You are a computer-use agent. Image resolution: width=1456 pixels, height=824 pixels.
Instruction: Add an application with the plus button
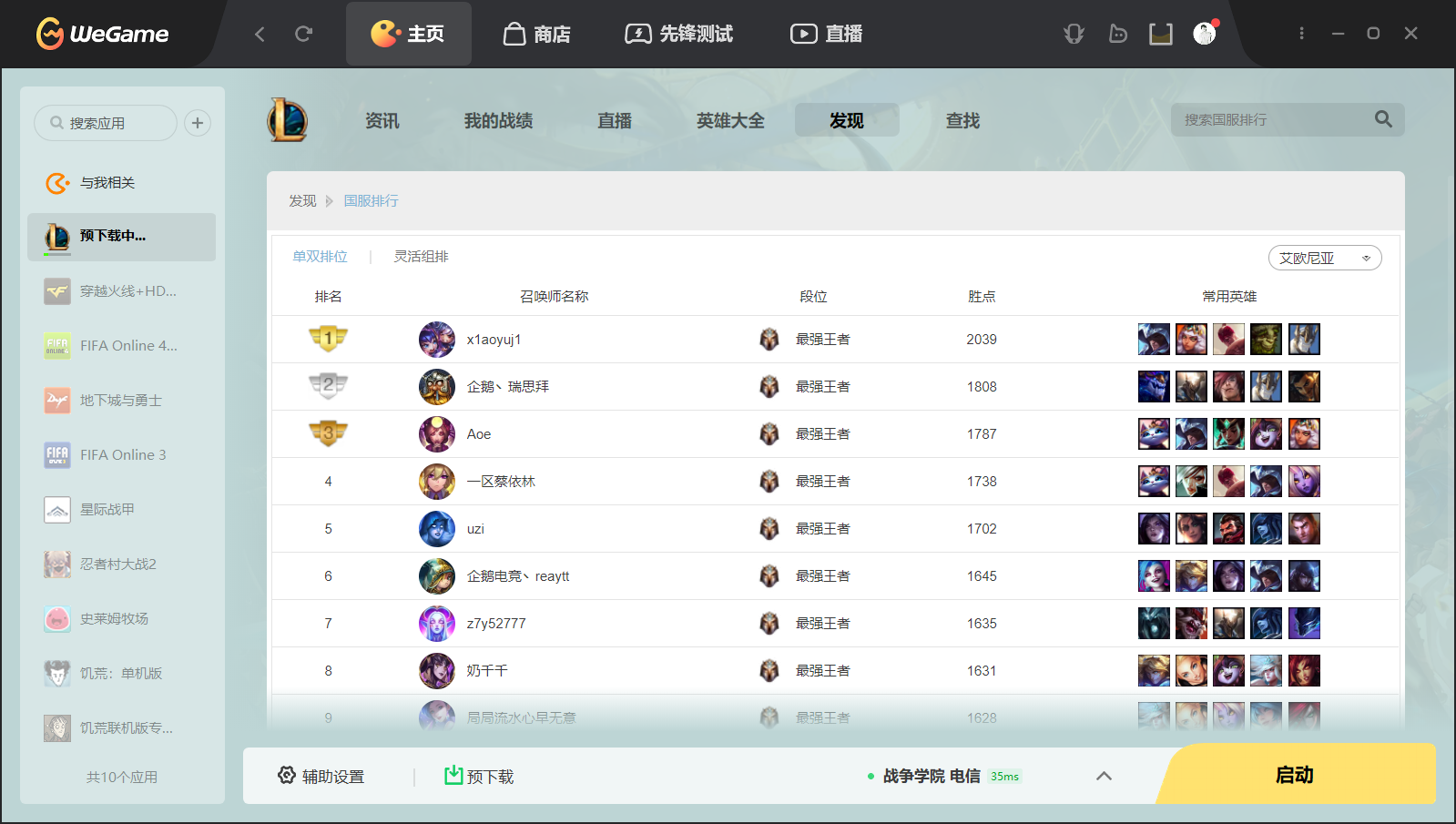[198, 123]
